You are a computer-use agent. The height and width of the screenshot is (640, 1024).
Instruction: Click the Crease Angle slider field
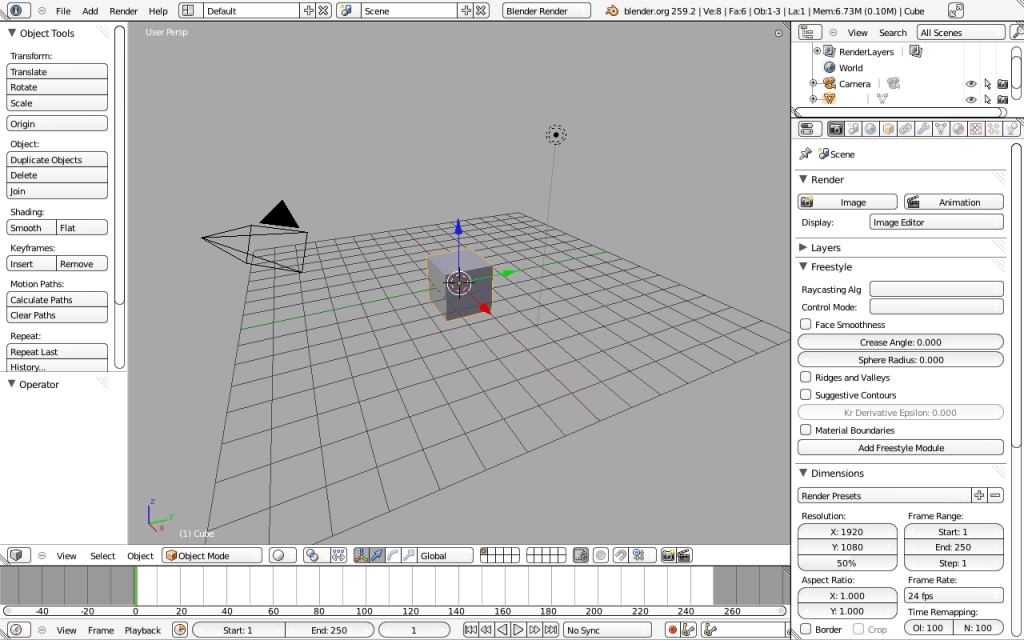900,342
